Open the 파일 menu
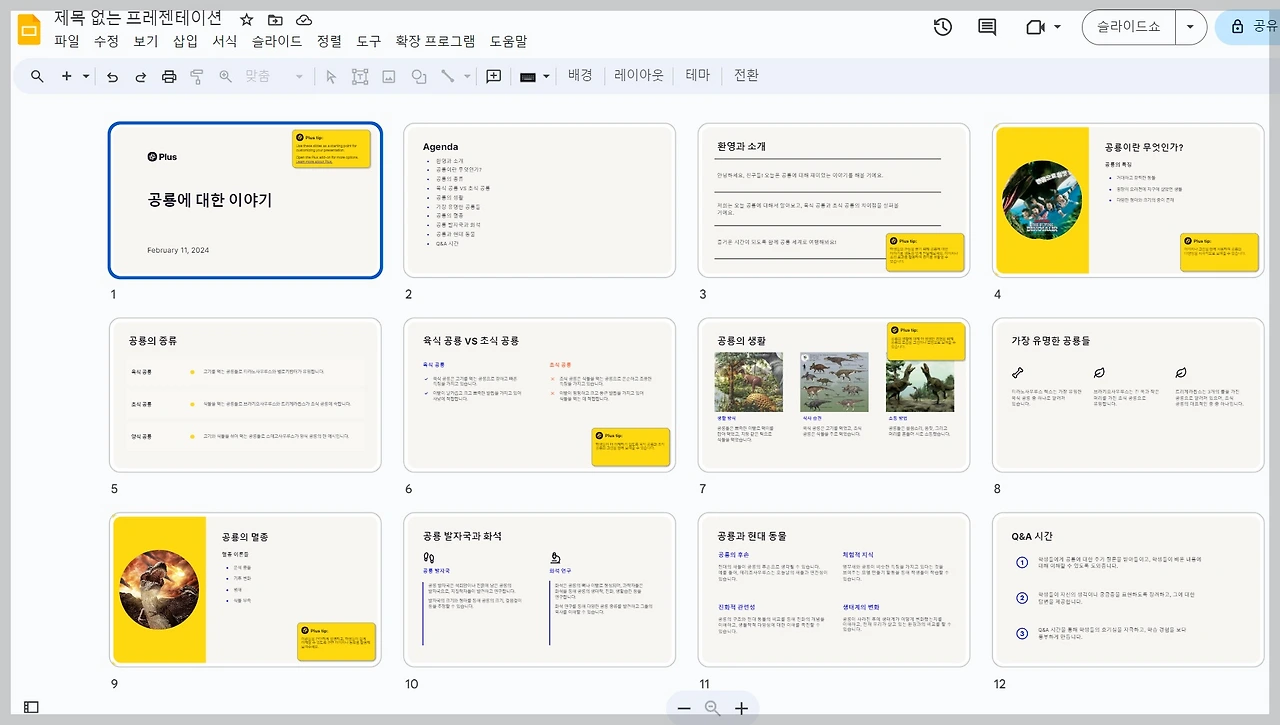This screenshot has height=725, width=1280. coord(66,41)
